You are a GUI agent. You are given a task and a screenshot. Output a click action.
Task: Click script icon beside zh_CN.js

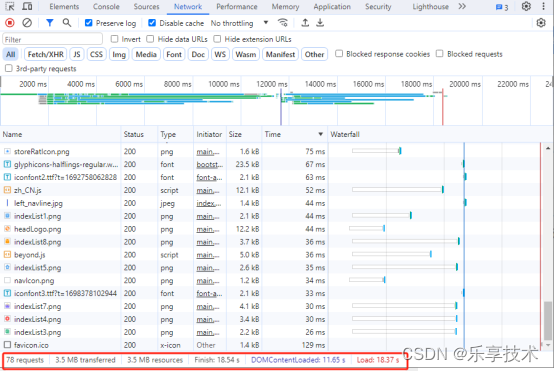pos(7,190)
